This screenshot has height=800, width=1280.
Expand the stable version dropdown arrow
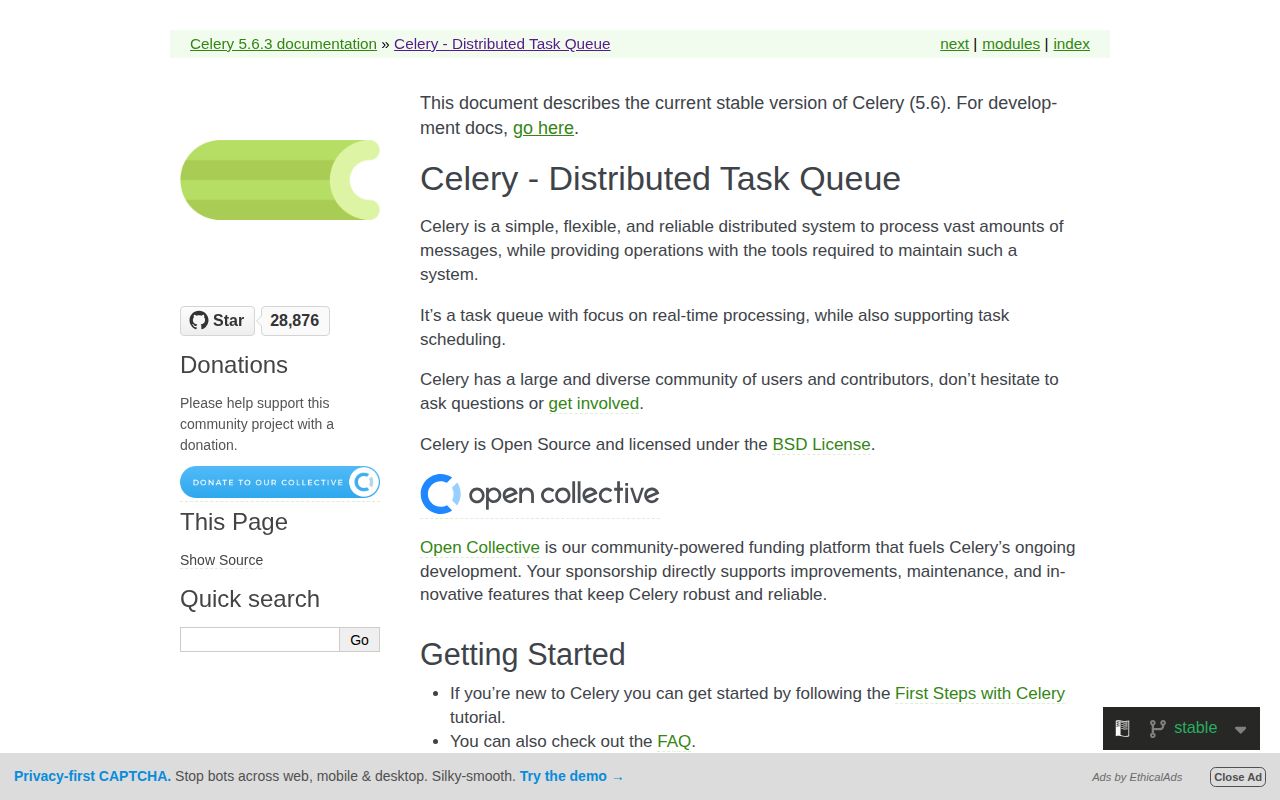[1240, 730]
